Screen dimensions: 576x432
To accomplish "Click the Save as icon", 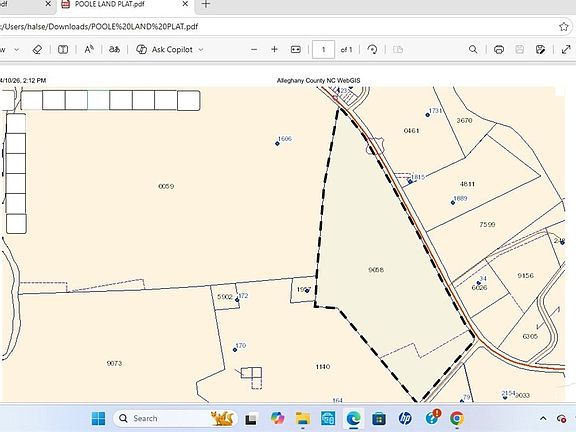I will point(540,49).
